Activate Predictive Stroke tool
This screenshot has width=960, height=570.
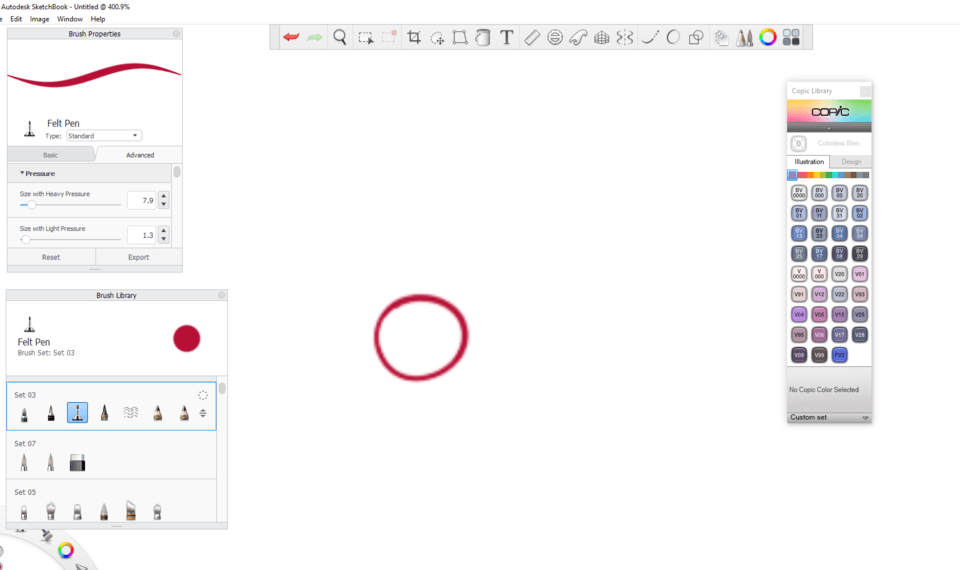pyautogui.click(x=673, y=37)
